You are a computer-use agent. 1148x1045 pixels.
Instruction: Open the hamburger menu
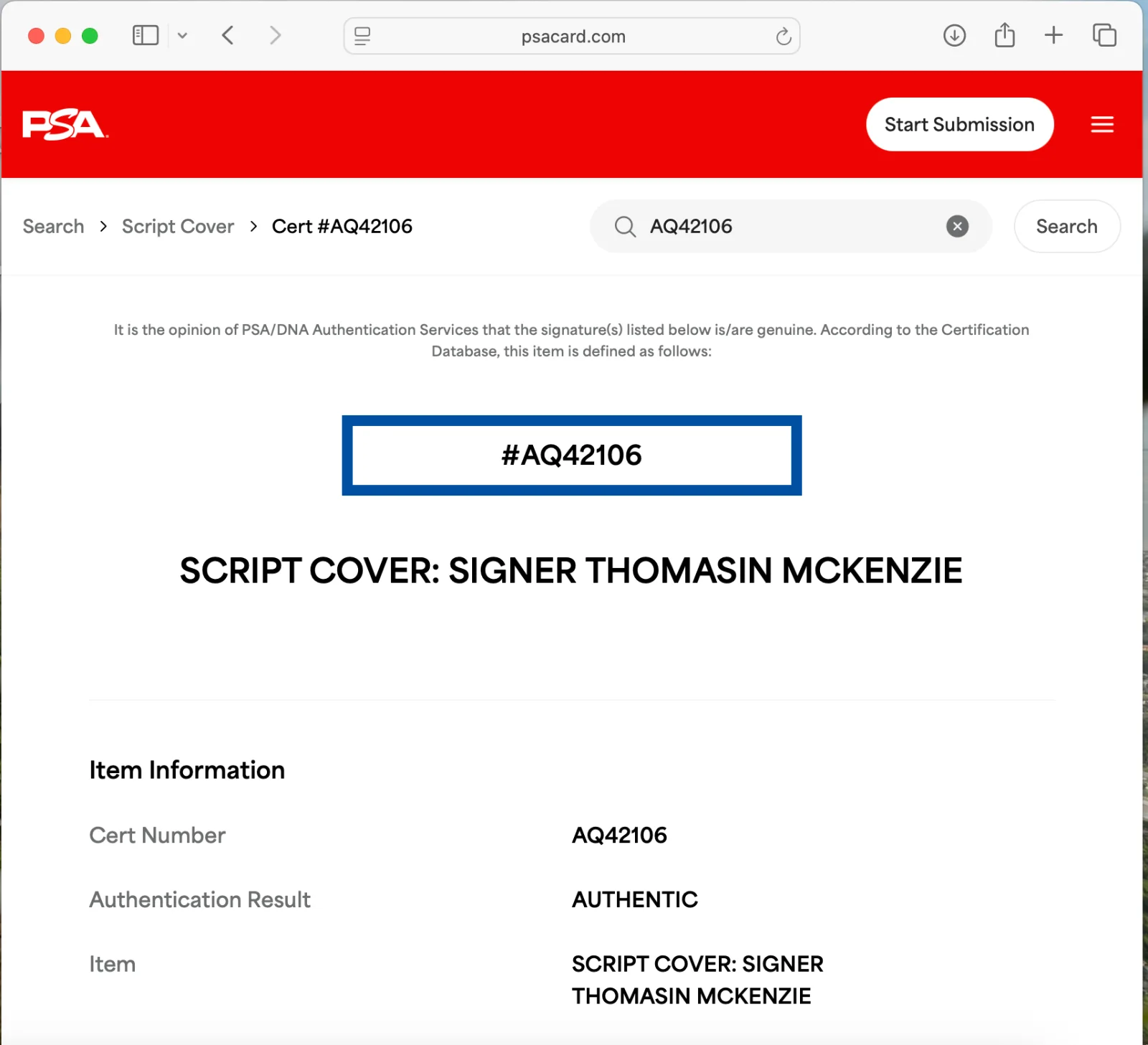[1102, 125]
